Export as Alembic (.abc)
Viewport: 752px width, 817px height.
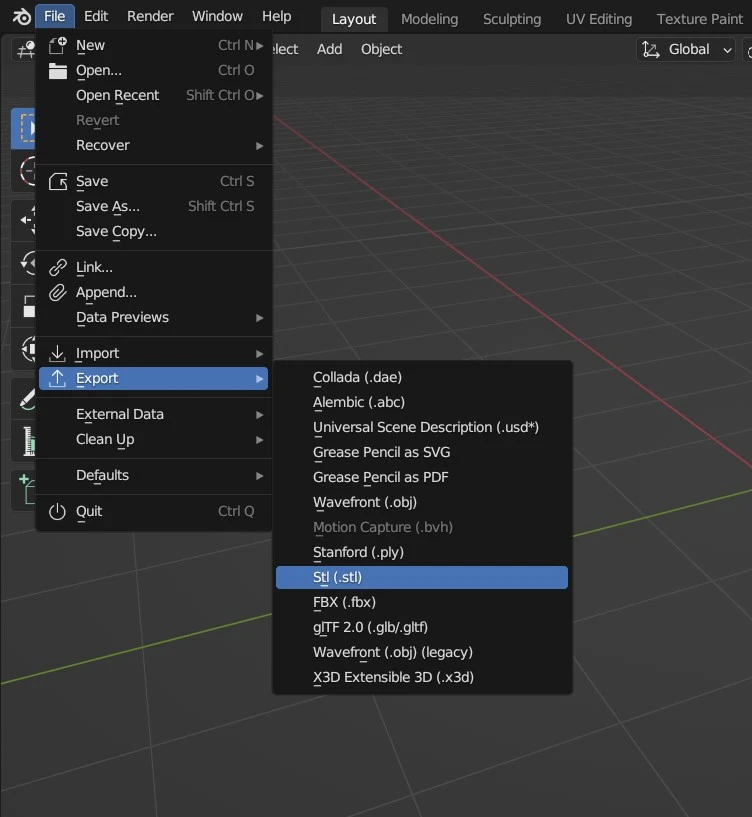(422, 402)
